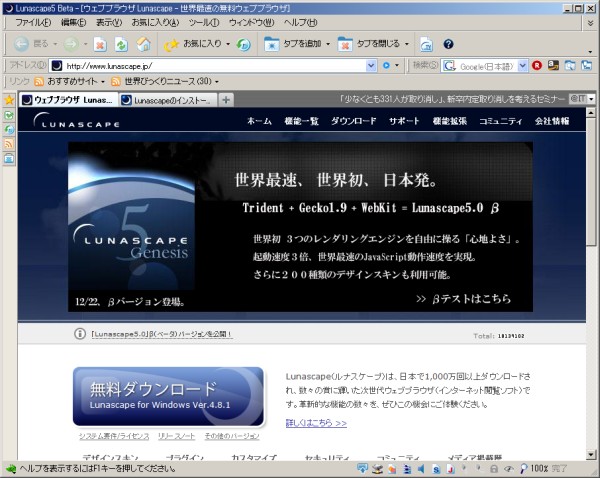Click the Forward arrow navigation button

[x=71, y=44]
